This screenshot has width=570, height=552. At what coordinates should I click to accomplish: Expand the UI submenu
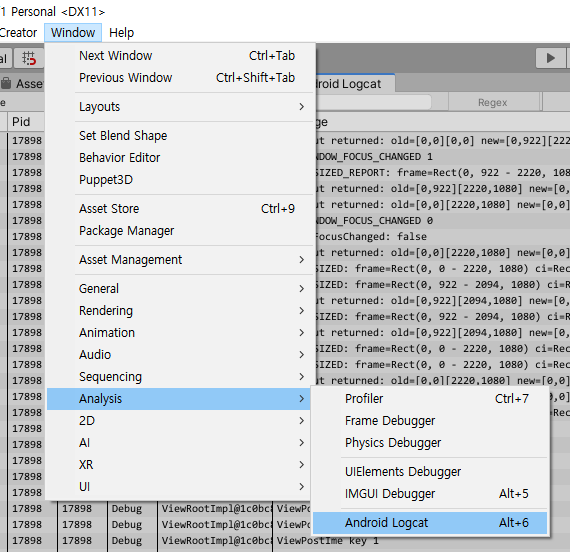coord(178,487)
